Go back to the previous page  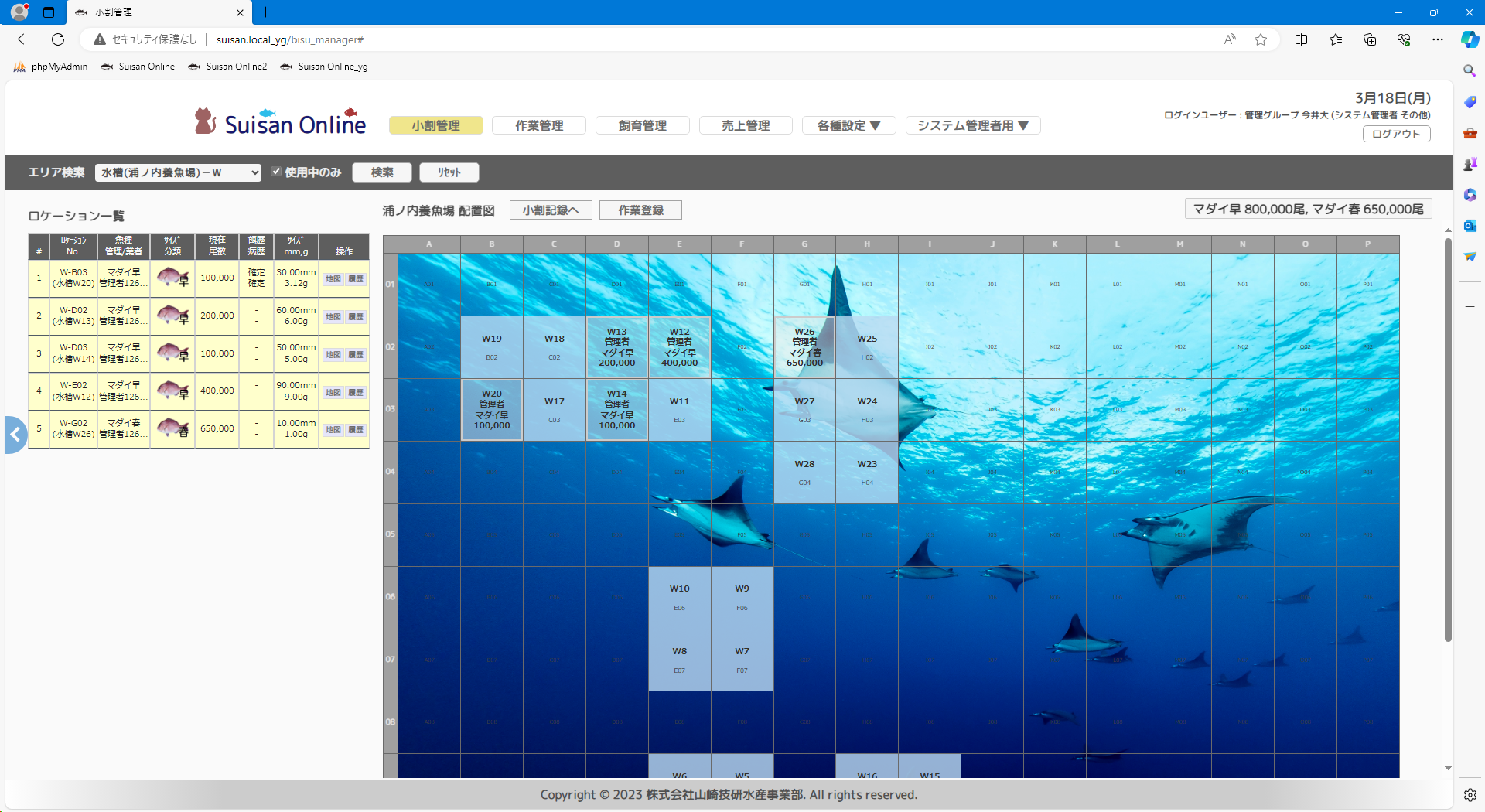coord(24,39)
